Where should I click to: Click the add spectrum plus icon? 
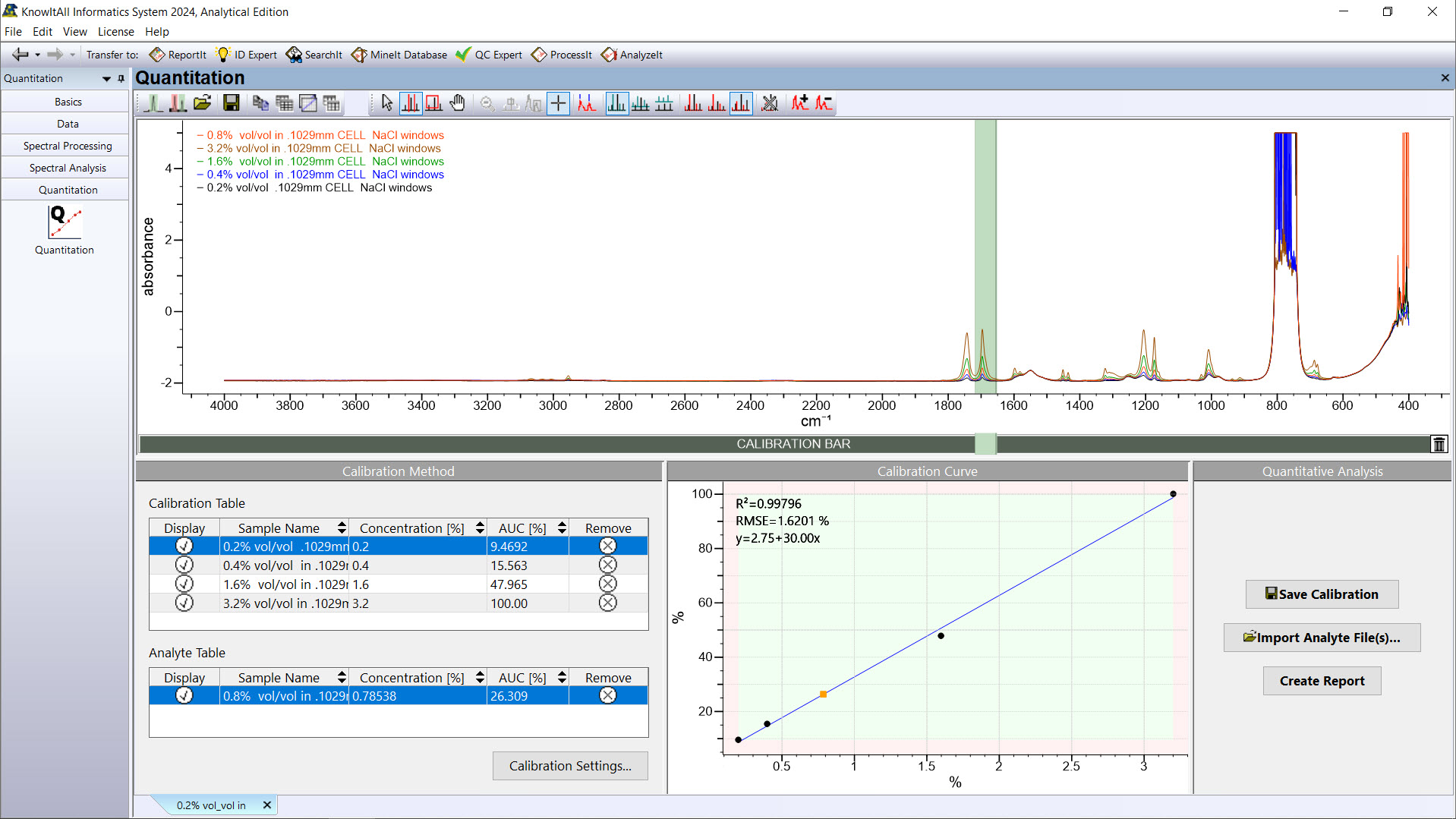(x=800, y=103)
